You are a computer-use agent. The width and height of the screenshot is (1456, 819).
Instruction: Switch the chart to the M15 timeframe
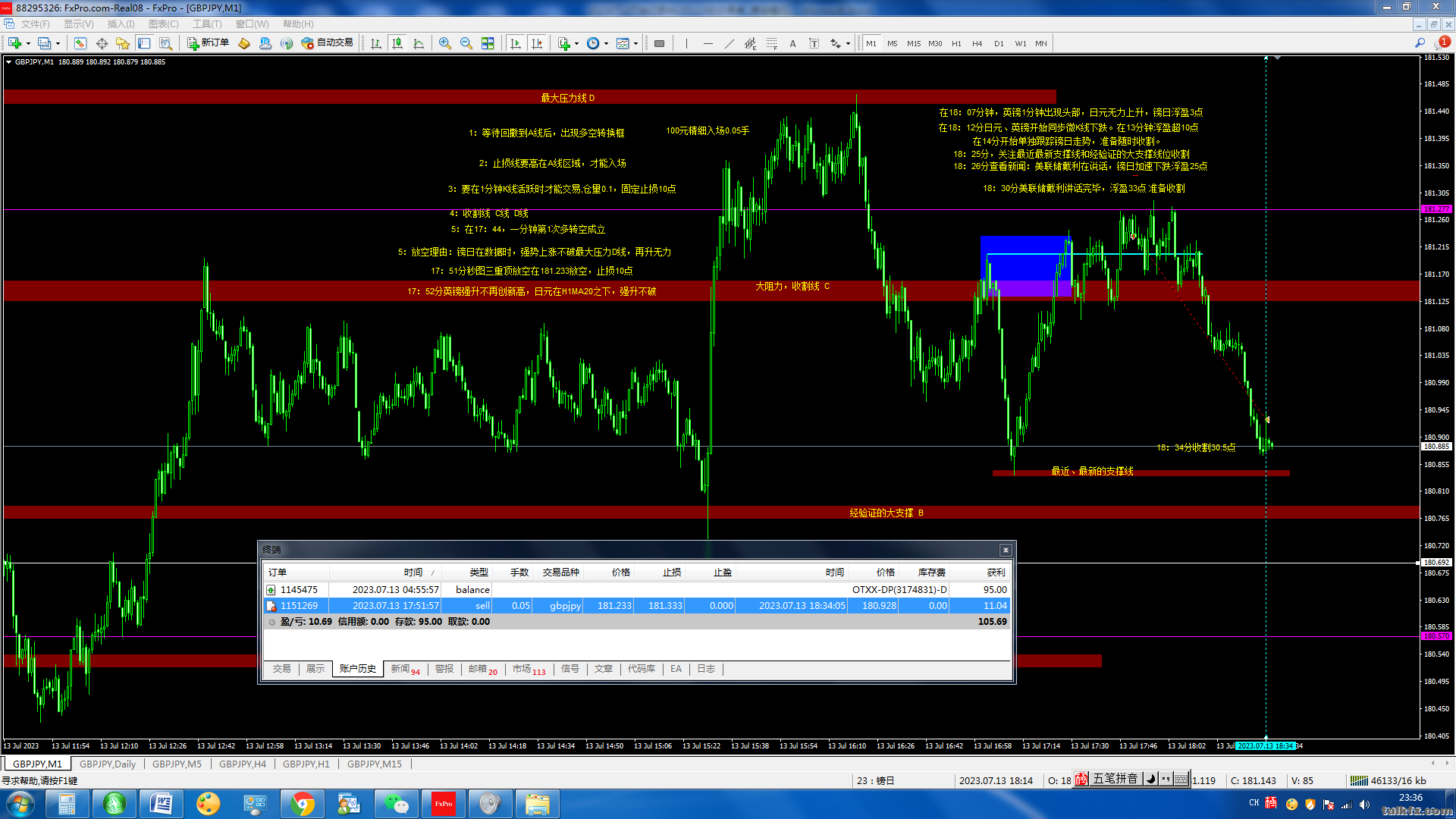(x=914, y=43)
